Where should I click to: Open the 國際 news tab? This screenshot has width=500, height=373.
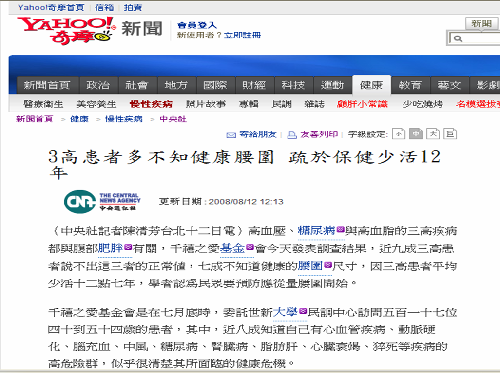tap(215, 85)
